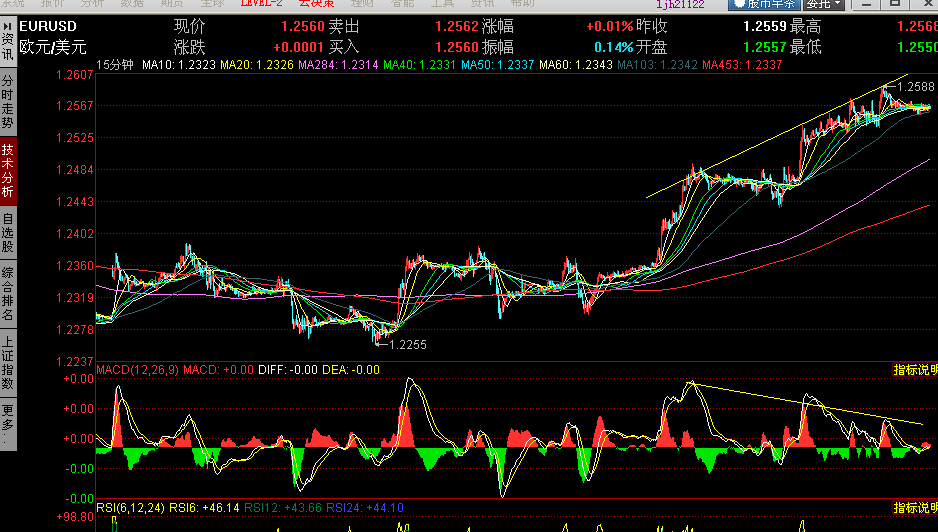Click the MACD(12,26,9) indicator title

coord(138,370)
